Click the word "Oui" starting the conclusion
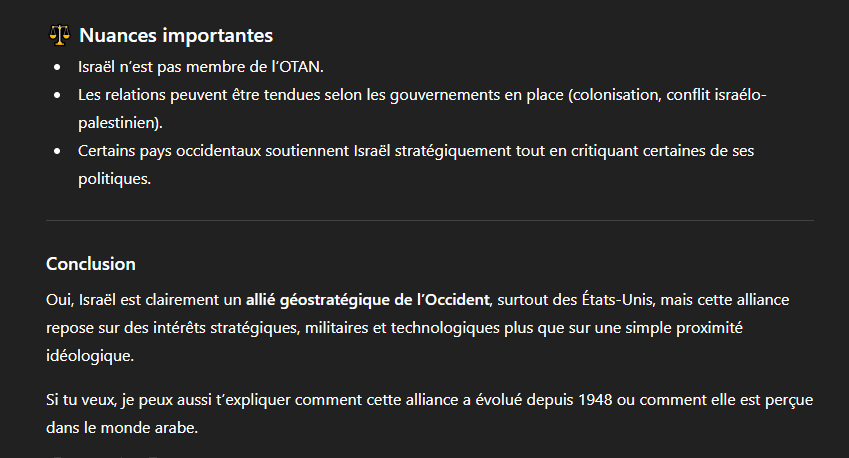The width and height of the screenshot is (849, 458). pos(58,299)
